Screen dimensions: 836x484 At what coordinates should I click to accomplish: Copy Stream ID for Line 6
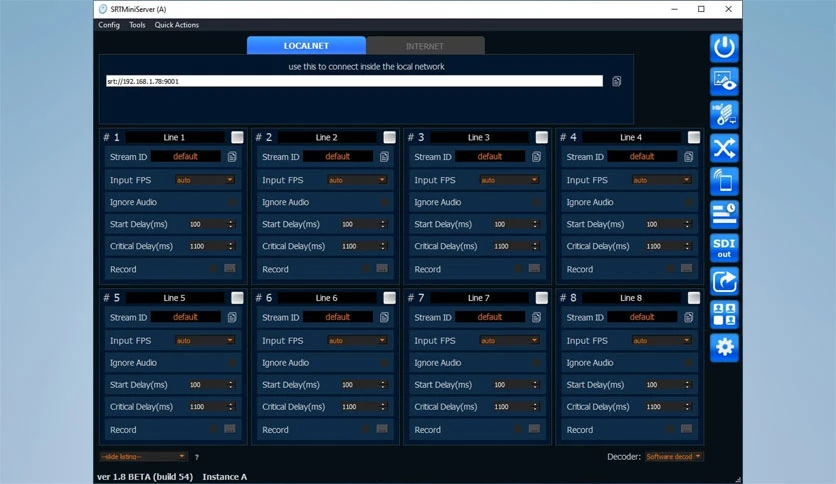384,317
